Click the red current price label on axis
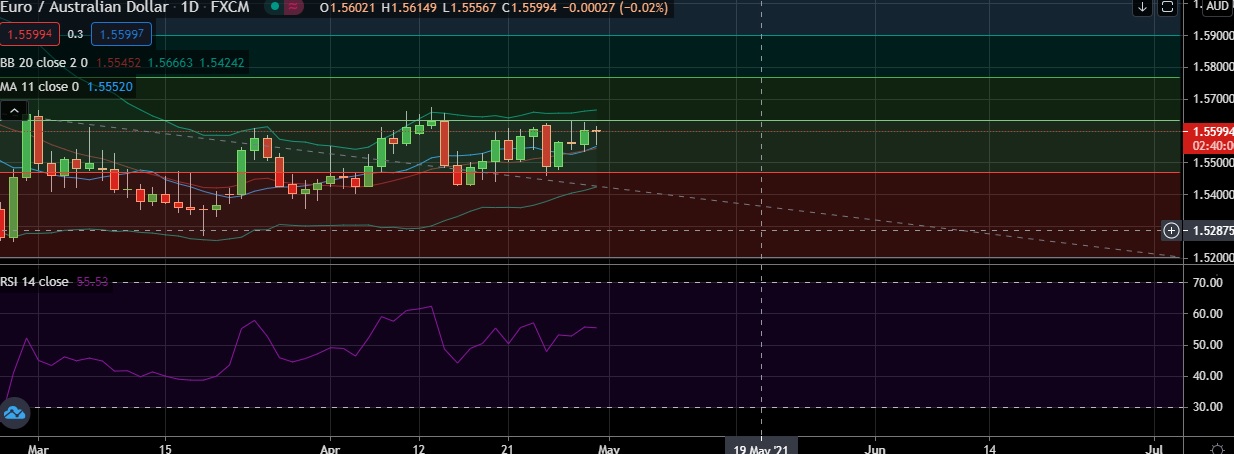The image size is (1234, 454). pos(1207,137)
